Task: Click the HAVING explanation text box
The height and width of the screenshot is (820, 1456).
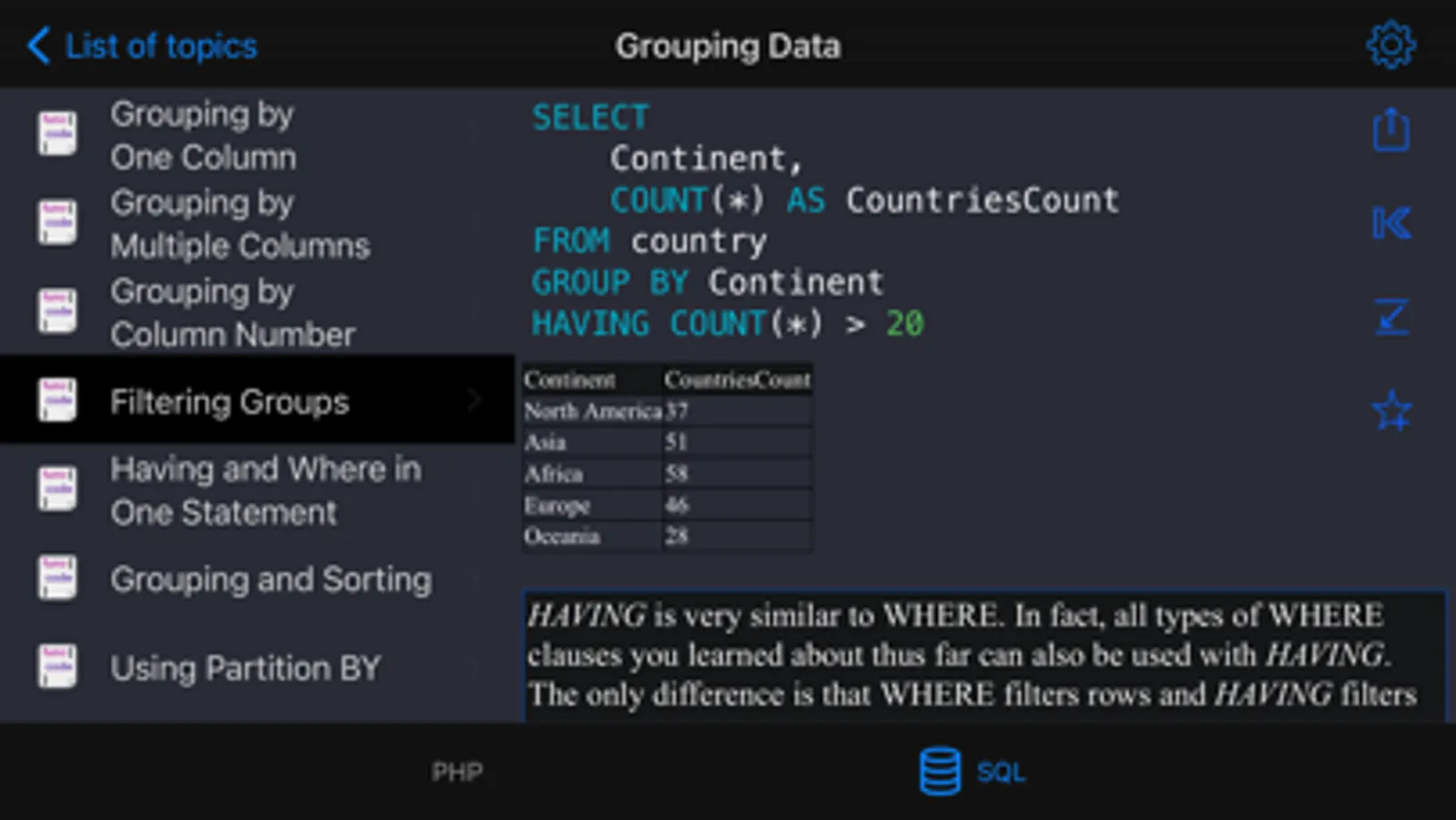Action: (x=985, y=656)
